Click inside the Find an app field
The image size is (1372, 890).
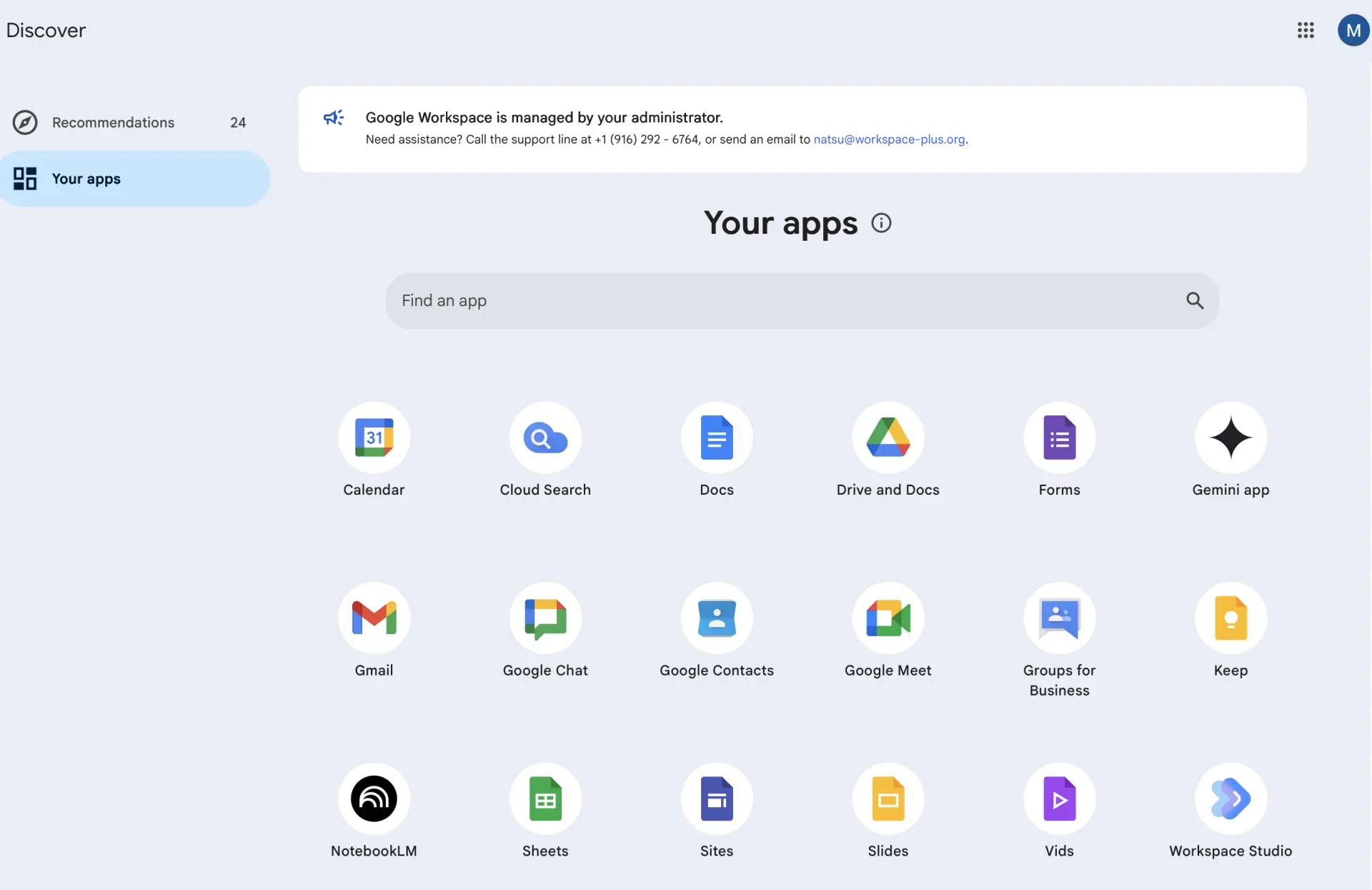tap(802, 300)
